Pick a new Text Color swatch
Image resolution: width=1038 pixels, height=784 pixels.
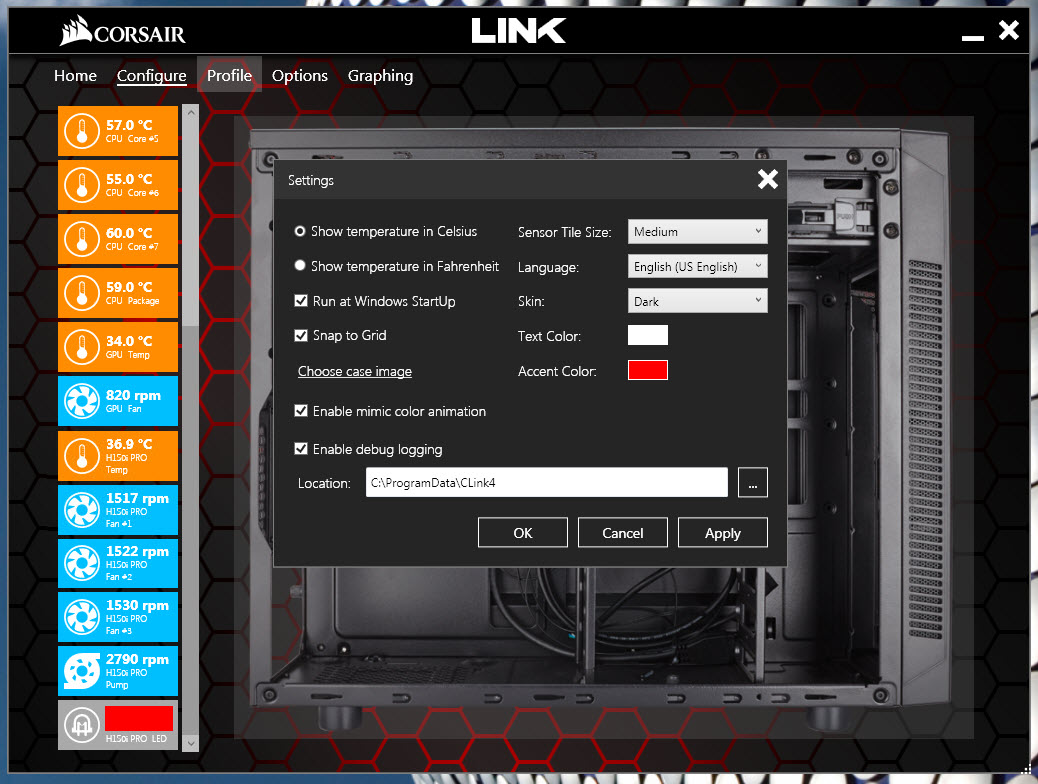coord(648,335)
